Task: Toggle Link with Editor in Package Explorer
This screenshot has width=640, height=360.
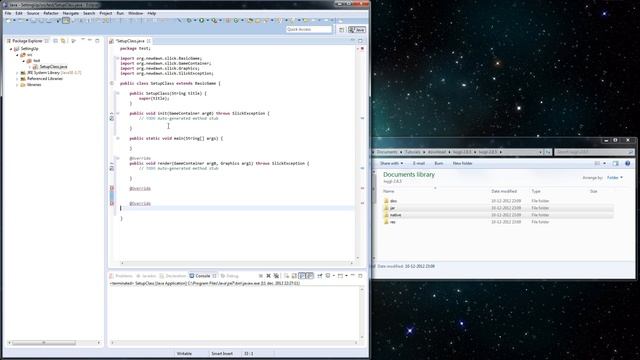Action: click(63, 41)
